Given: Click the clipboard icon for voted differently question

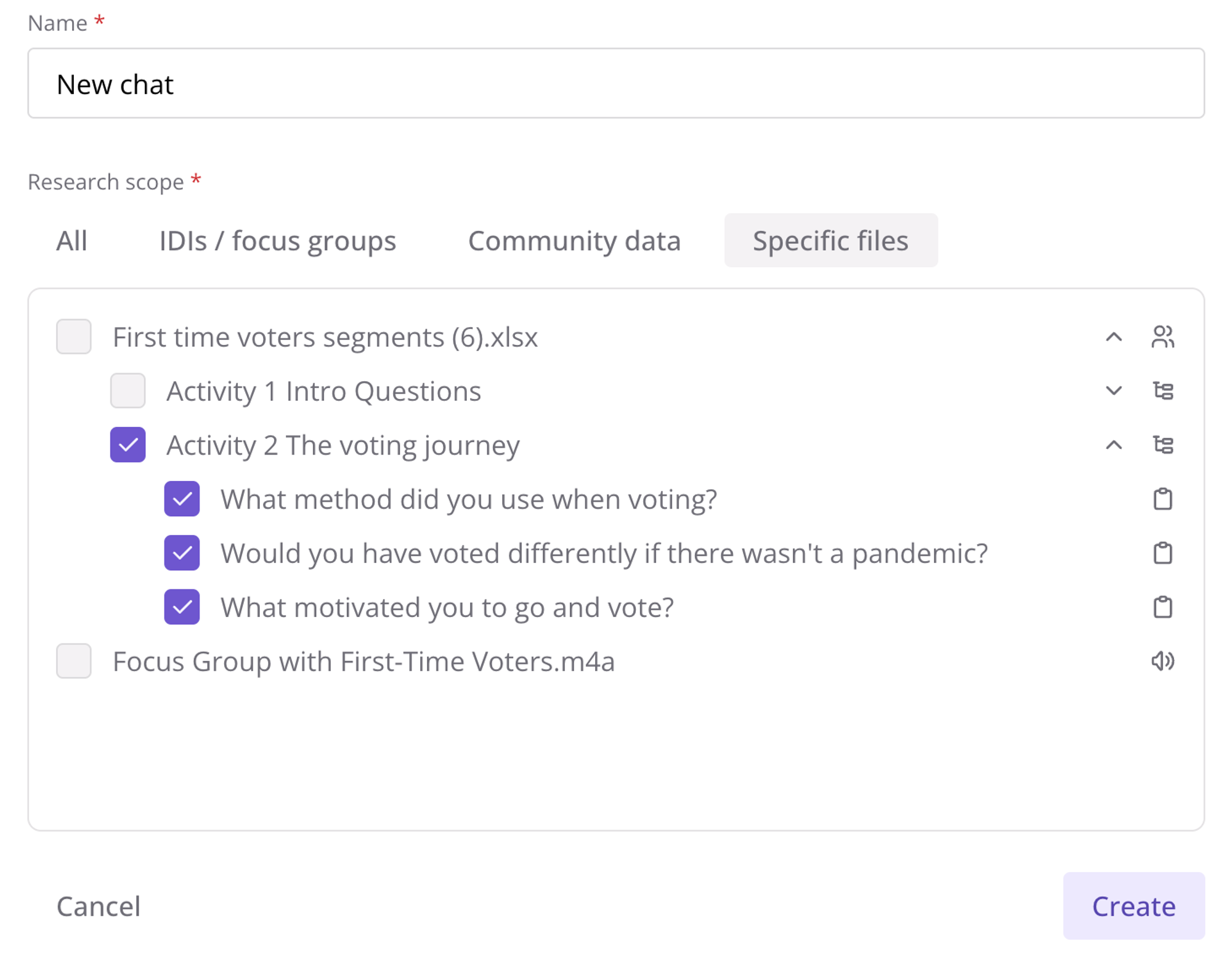Looking at the screenshot, I should [x=1162, y=553].
